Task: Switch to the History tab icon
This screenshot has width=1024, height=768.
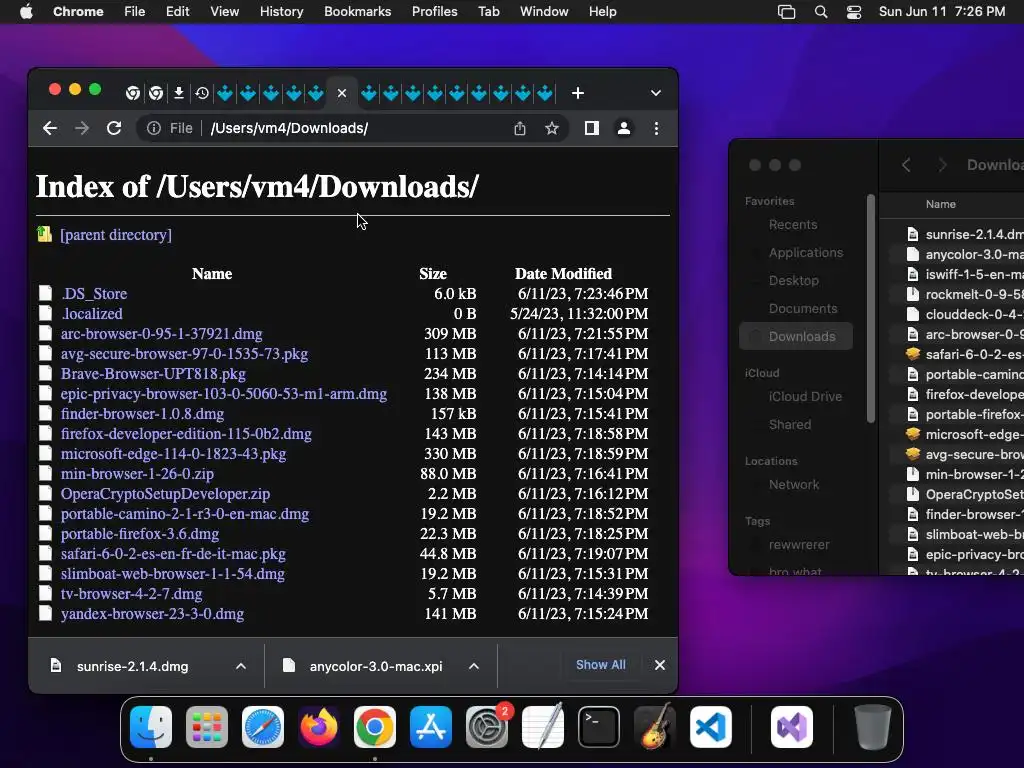Action: (x=202, y=93)
